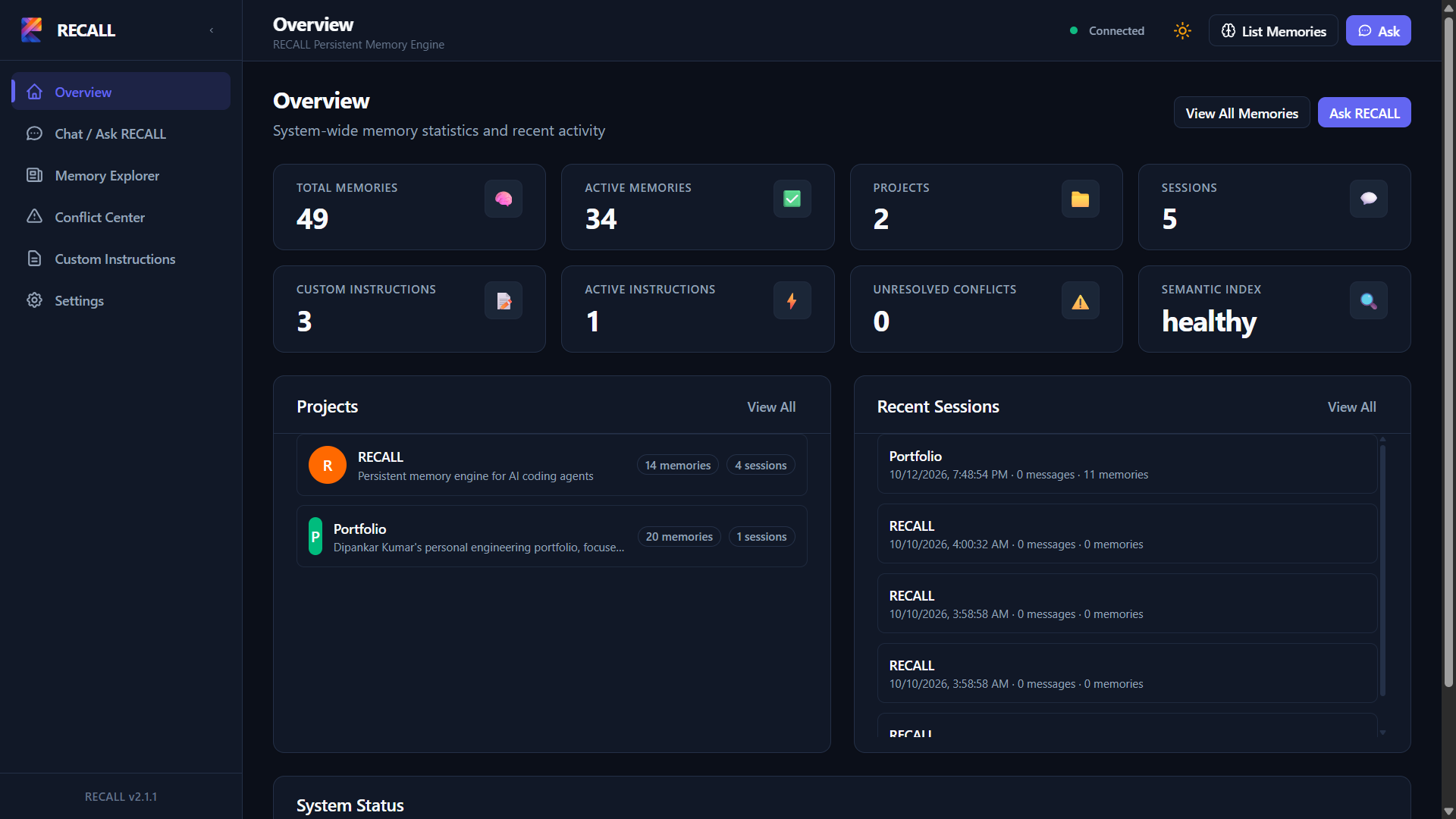Screen dimensions: 1456x819
Task: Click the Semantic Index healthy value
Action: (x=1209, y=322)
